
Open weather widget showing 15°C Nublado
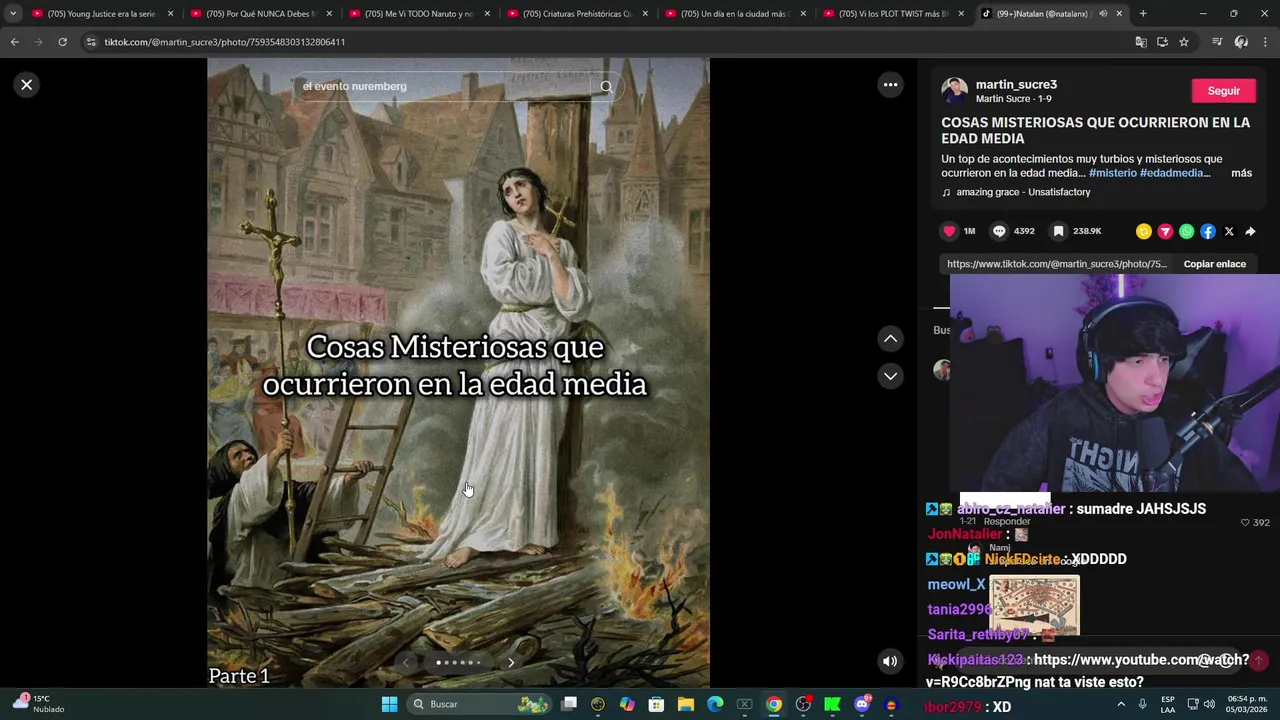(38, 704)
